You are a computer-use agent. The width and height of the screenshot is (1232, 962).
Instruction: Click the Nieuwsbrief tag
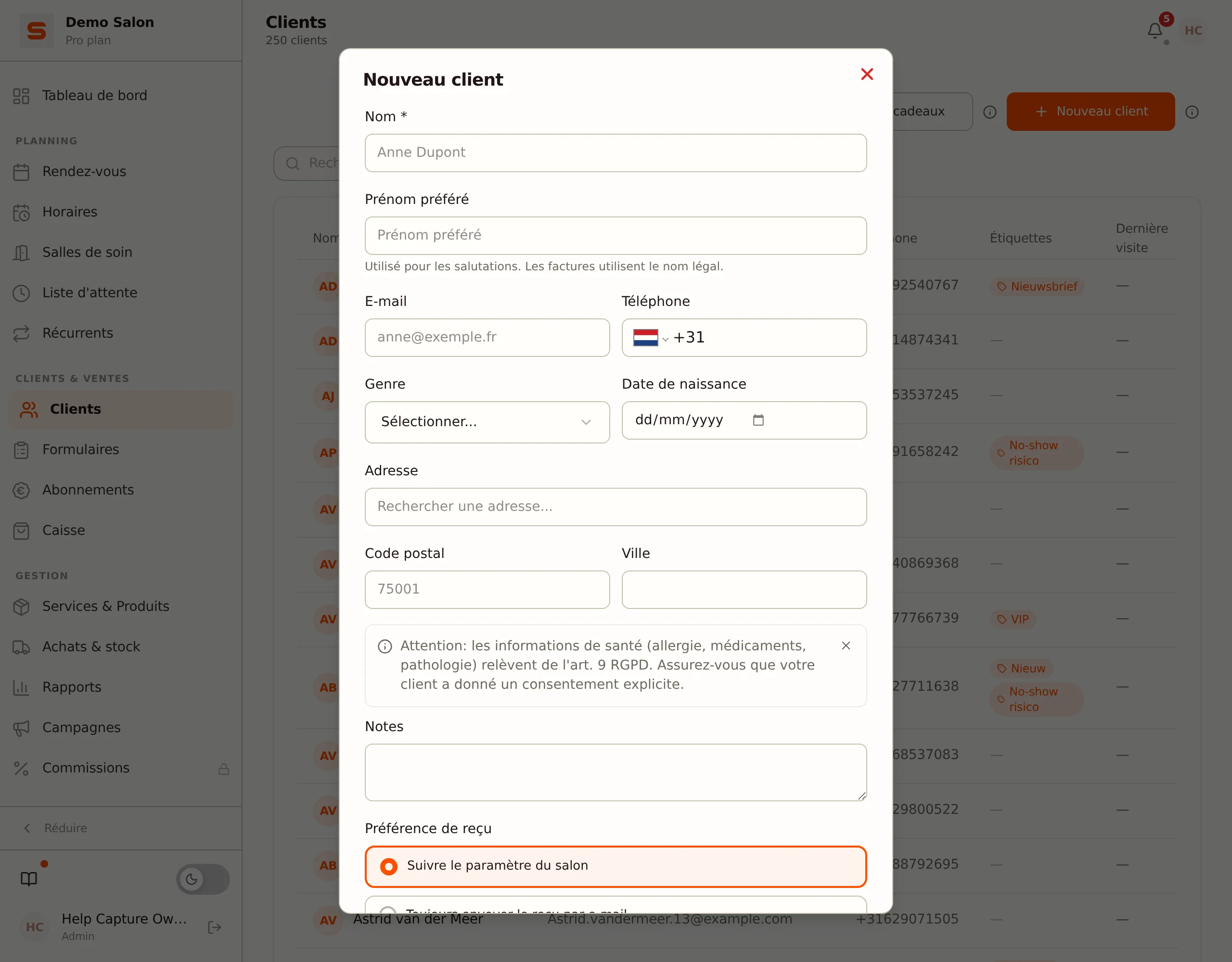1037,287
